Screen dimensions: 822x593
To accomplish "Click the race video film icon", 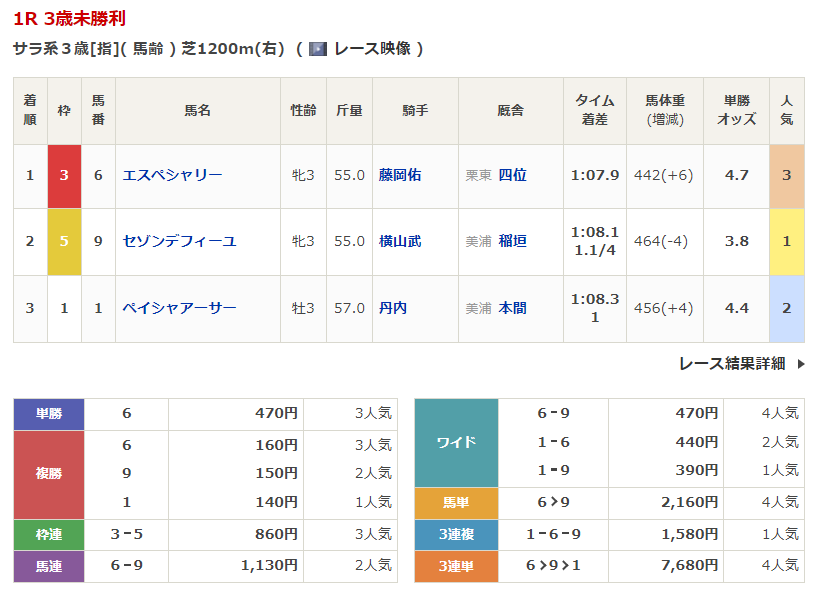I will click(x=318, y=49).
